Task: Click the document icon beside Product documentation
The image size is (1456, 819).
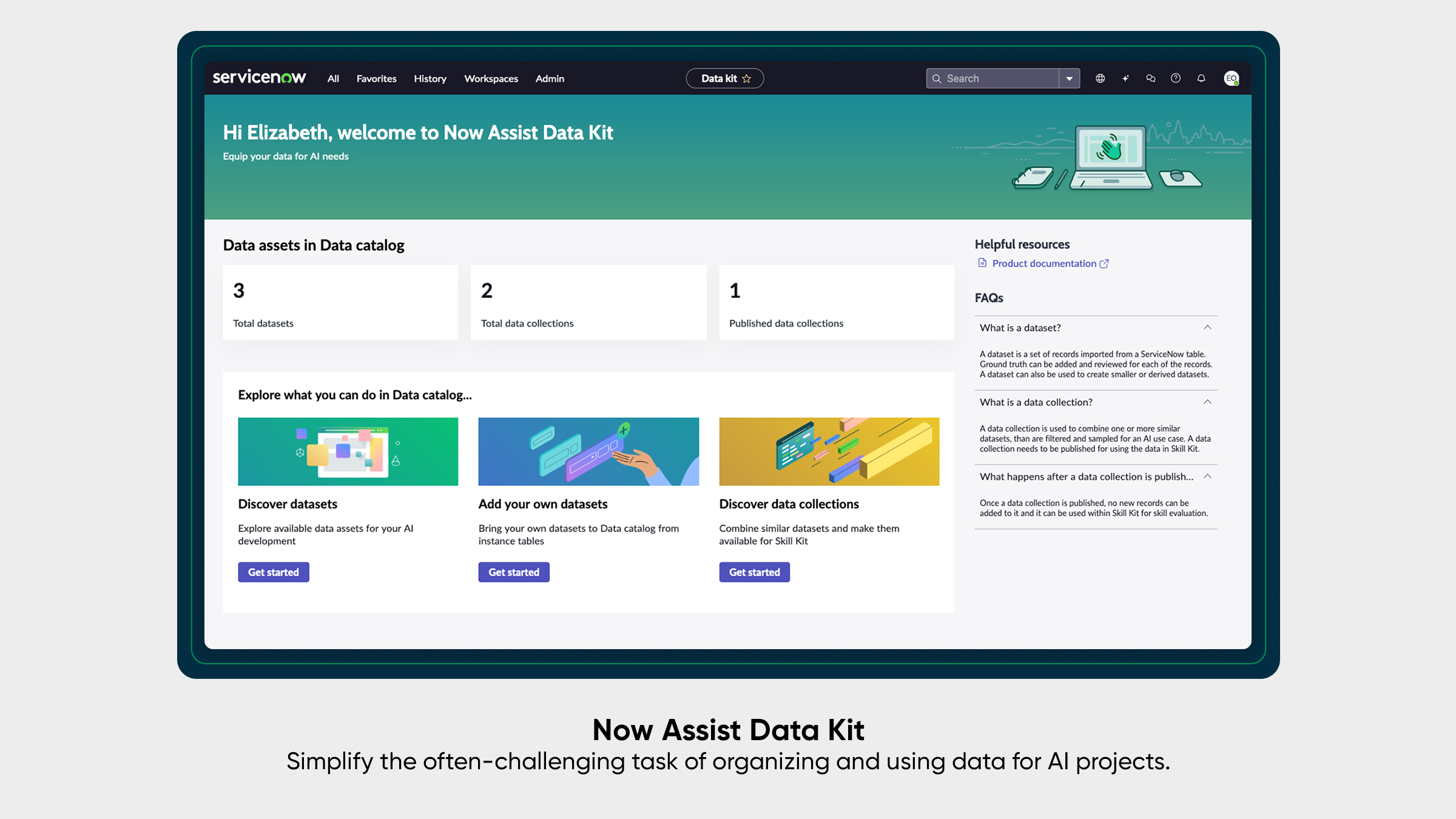Action: [982, 263]
